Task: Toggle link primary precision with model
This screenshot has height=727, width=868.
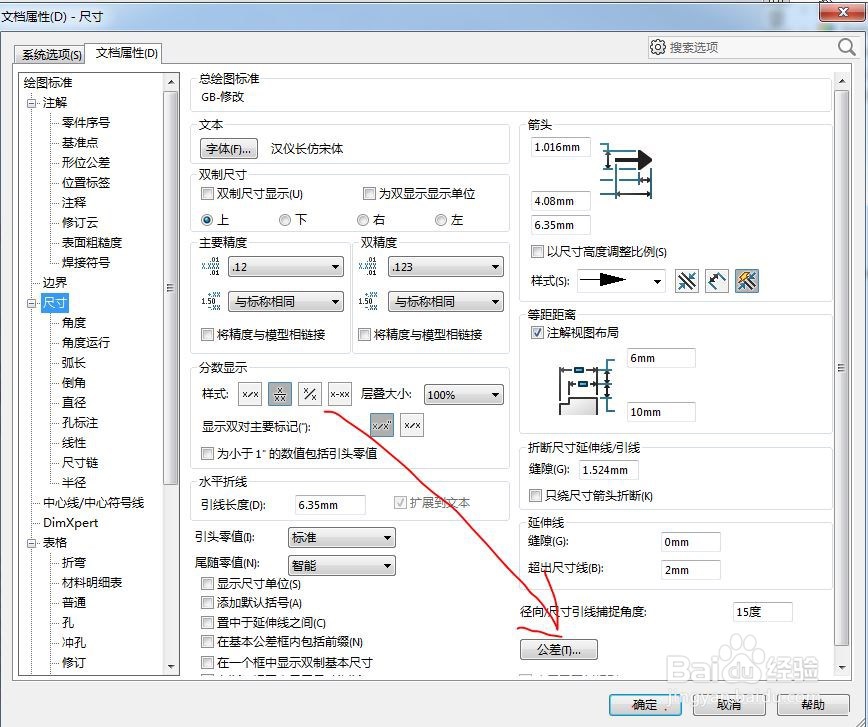Action: [207, 334]
